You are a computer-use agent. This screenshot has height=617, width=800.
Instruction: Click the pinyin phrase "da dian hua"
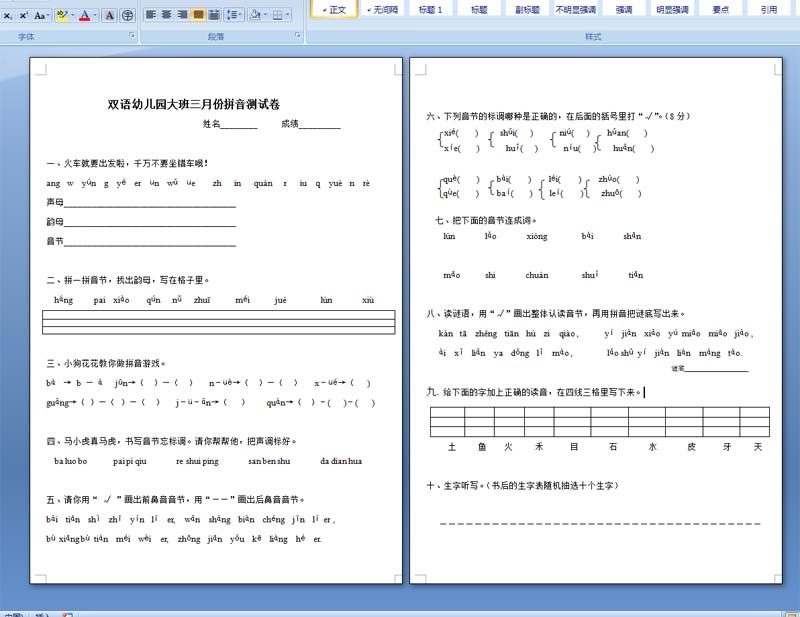click(341, 461)
